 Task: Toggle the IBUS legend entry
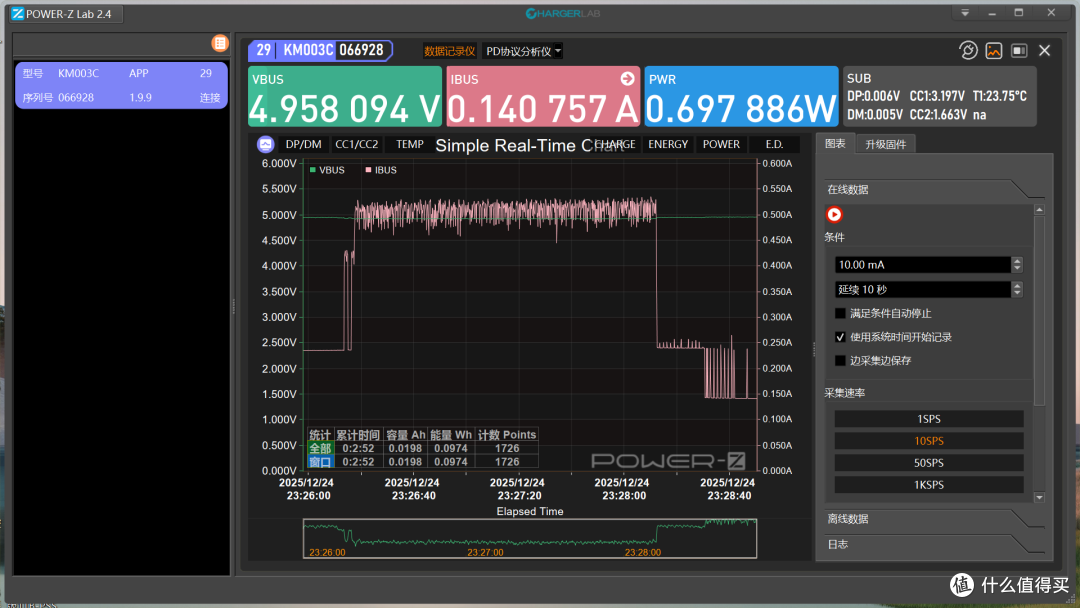click(x=381, y=170)
